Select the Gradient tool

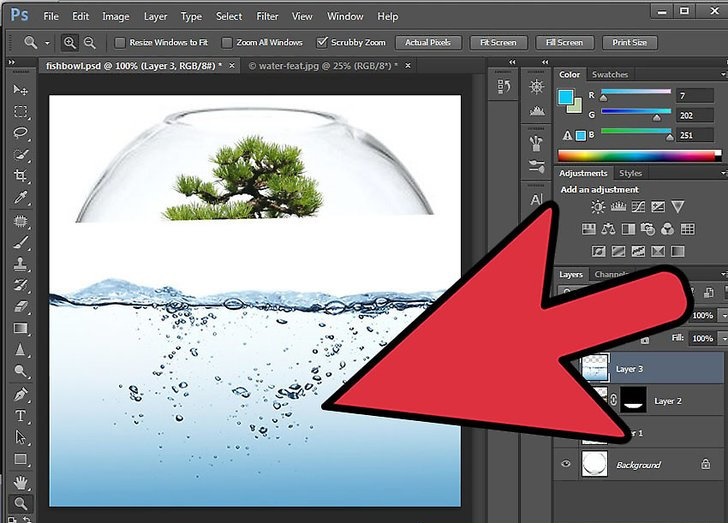[x=20, y=328]
